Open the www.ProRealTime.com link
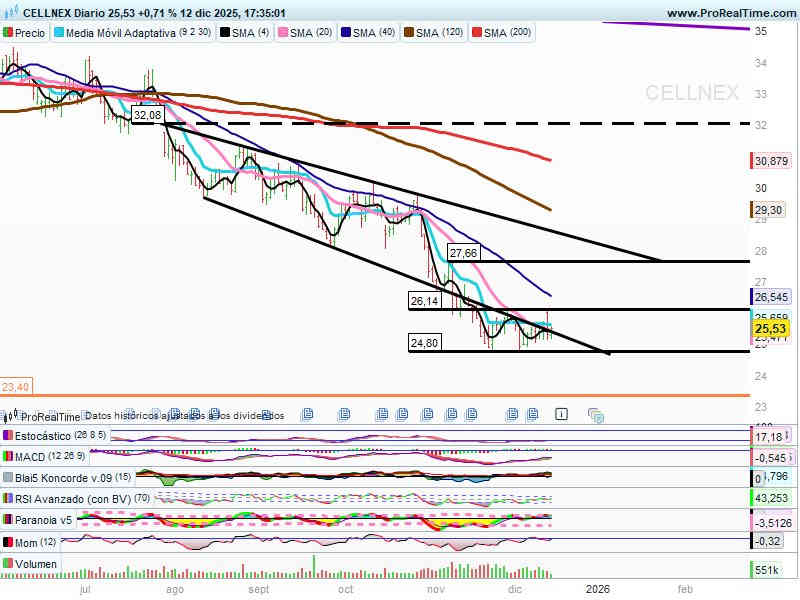This screenshot has height=600, width=800. [730, 13]
